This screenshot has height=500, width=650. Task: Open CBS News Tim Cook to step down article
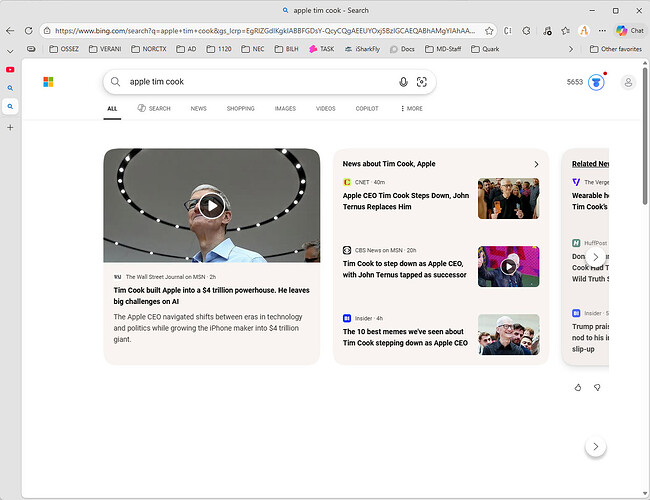[404, 269]
